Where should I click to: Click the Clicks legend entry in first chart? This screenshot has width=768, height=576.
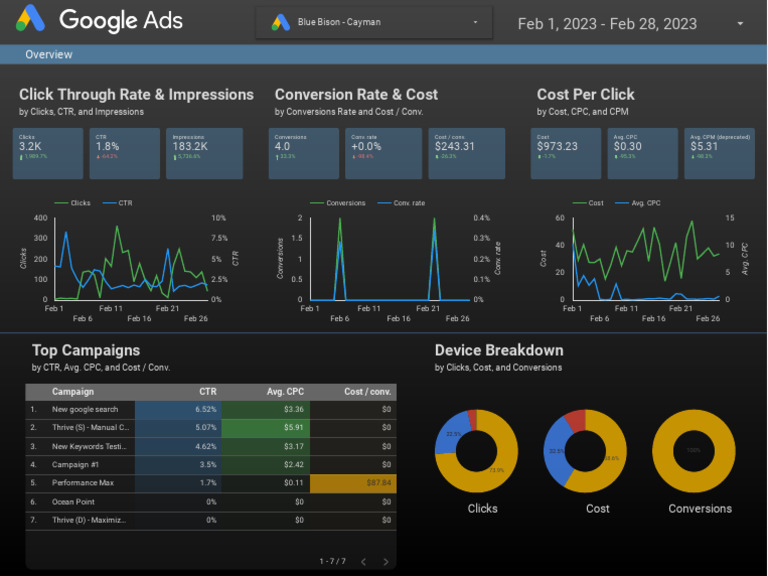pyautogui.click(x=72, y=203)
